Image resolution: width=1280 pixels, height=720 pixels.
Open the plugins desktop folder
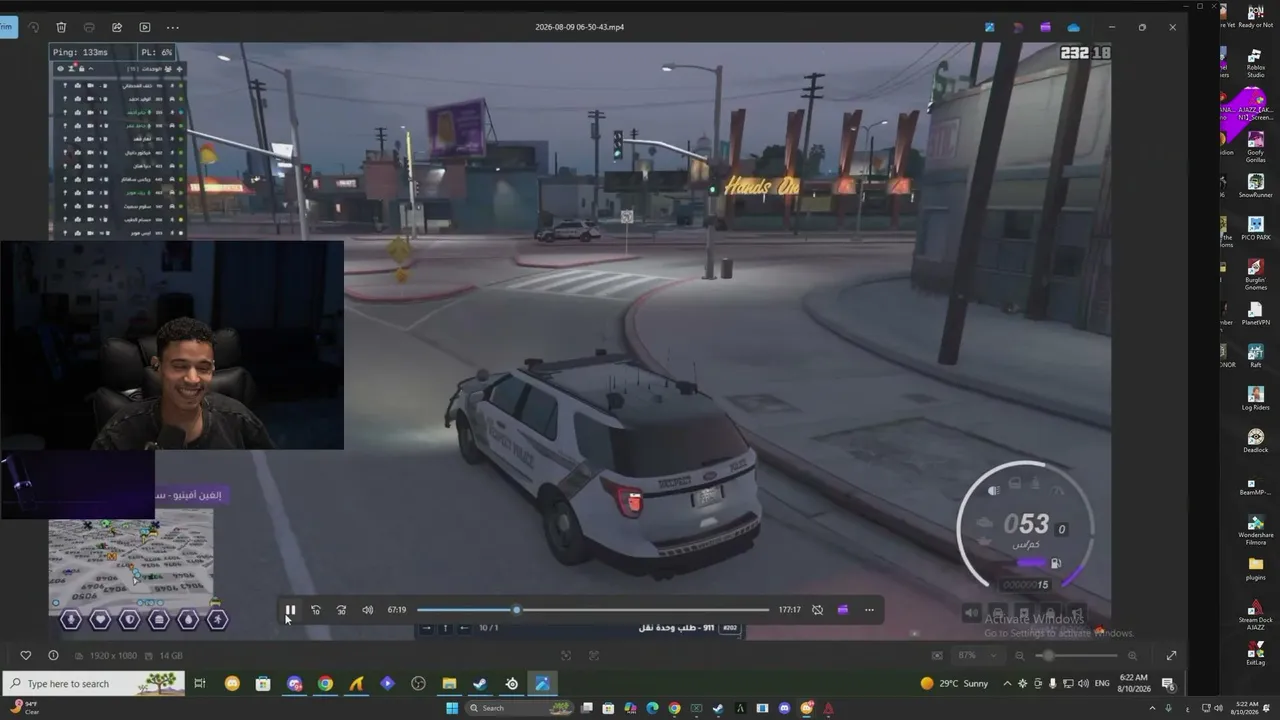pos(1255,569)
